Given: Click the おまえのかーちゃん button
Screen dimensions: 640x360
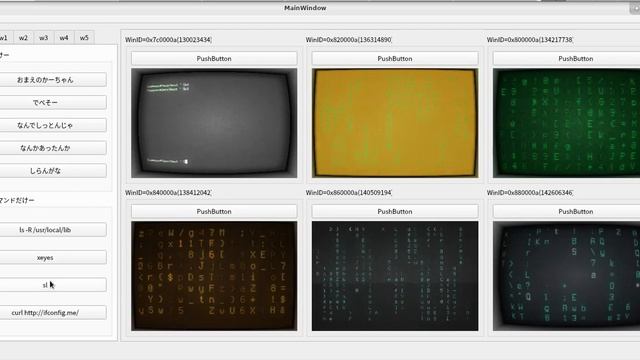Looking at the screenshot, I should (52, 80).
